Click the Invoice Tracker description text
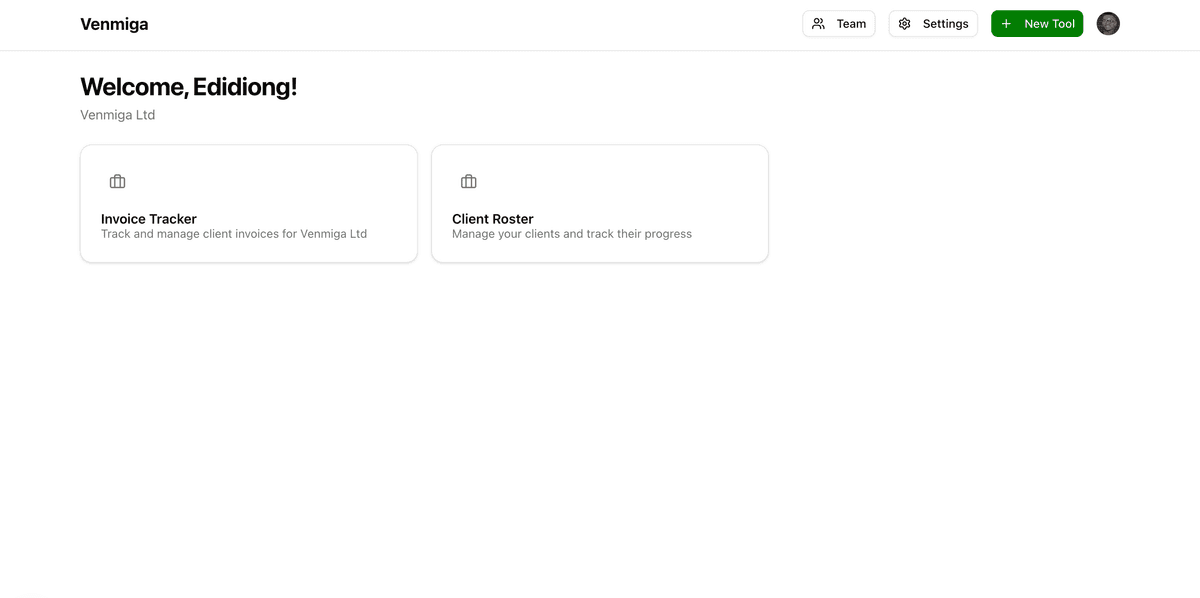Image resolution: width=1200 pixels, height=598 pixels. pyautogui.click(x=234, y=234)
